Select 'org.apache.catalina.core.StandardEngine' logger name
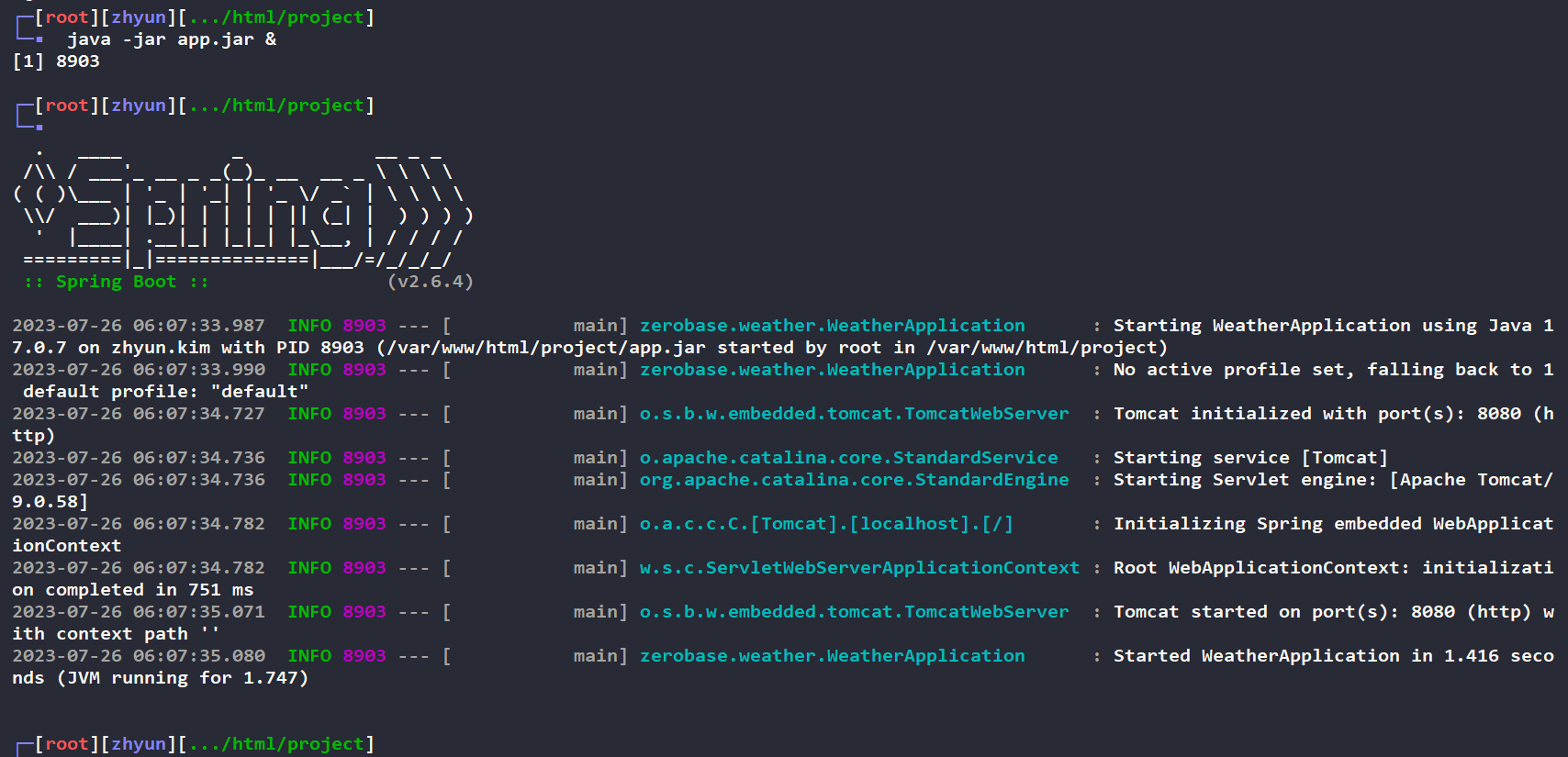Viewport: 1568px width, 757px height. coord(855,480)
